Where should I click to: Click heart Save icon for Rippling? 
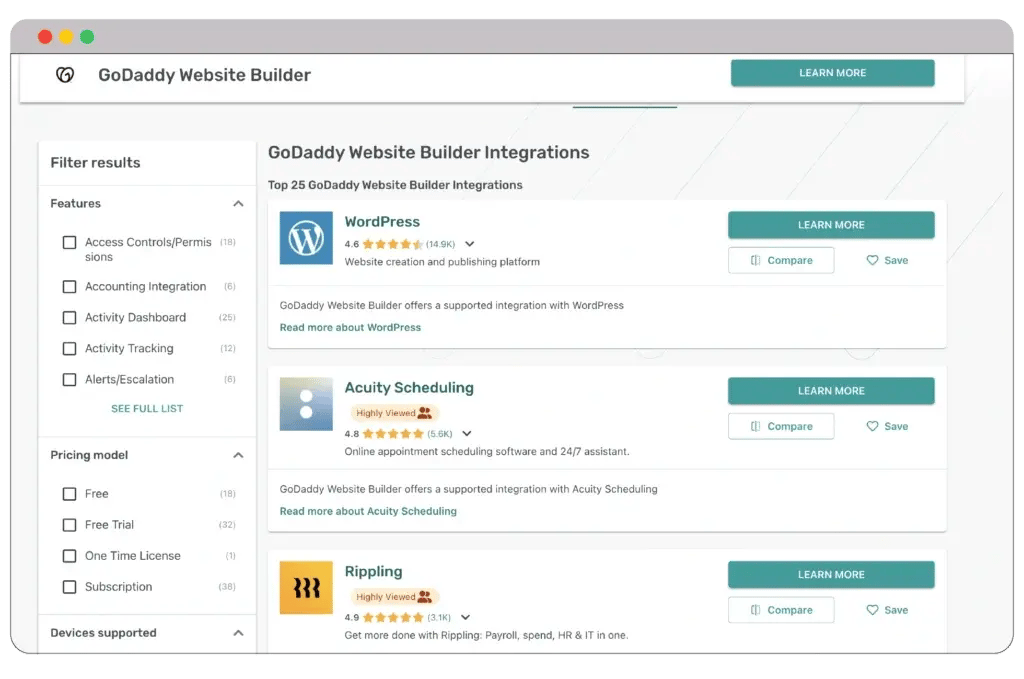(872, 610)
